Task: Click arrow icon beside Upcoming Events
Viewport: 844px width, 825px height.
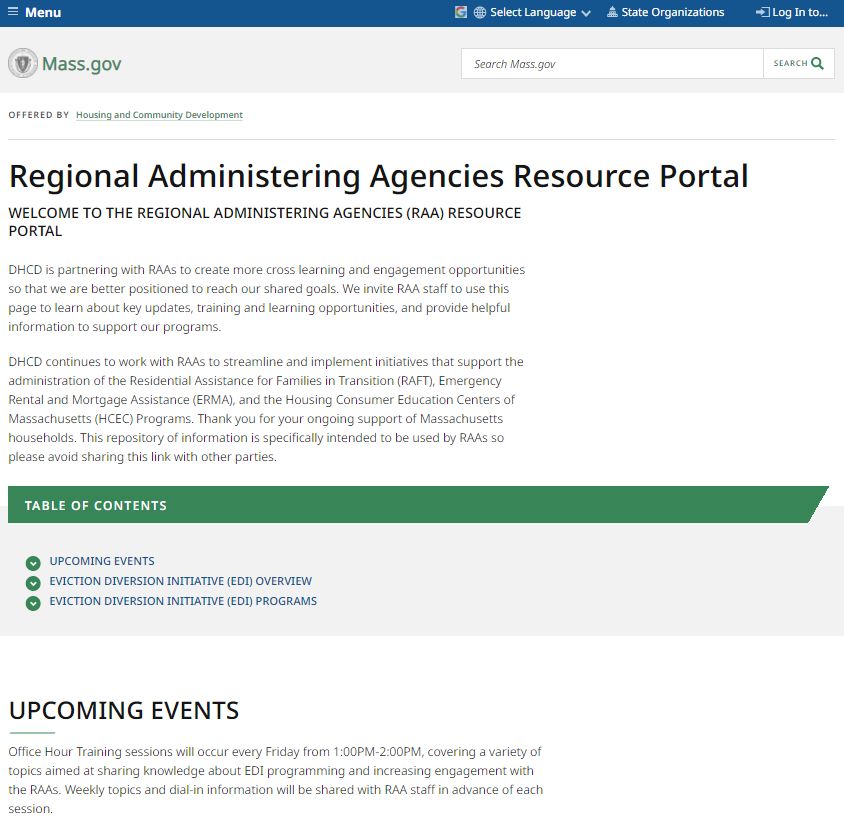Action: (x=33, y=563)
